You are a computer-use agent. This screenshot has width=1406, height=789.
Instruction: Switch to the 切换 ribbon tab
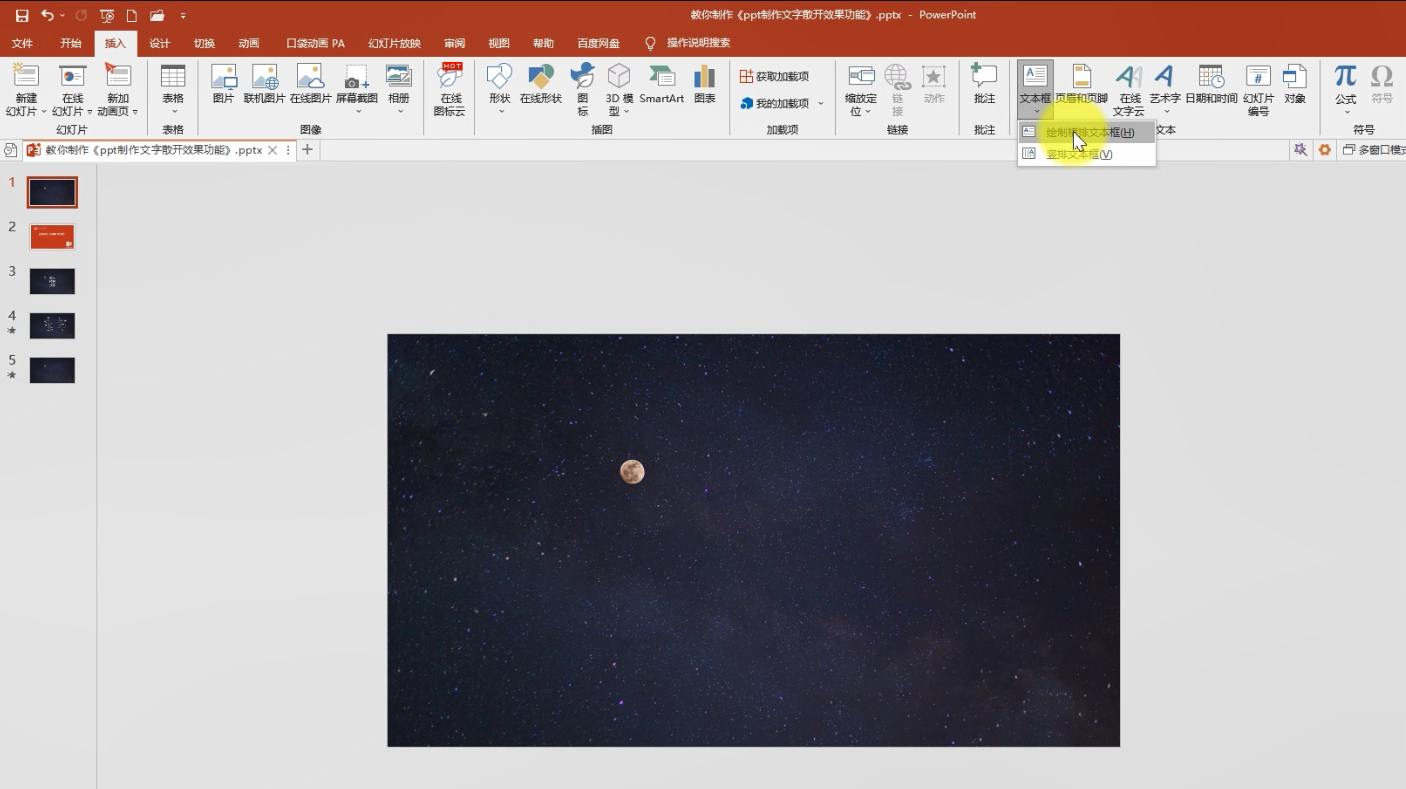(204, 43)
